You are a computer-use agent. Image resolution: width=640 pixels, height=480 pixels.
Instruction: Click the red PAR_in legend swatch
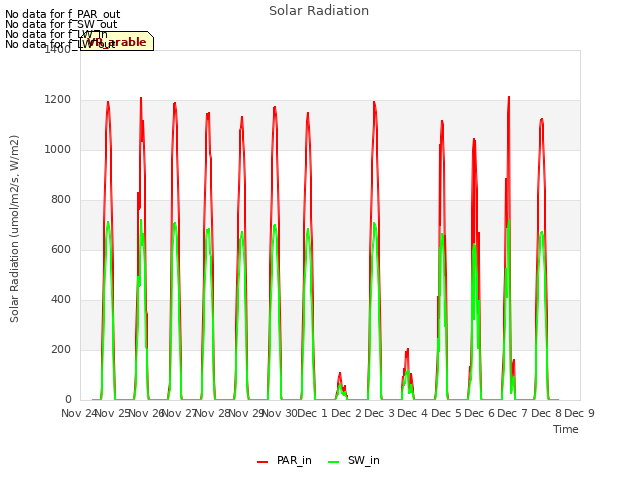tap(262, 462)
